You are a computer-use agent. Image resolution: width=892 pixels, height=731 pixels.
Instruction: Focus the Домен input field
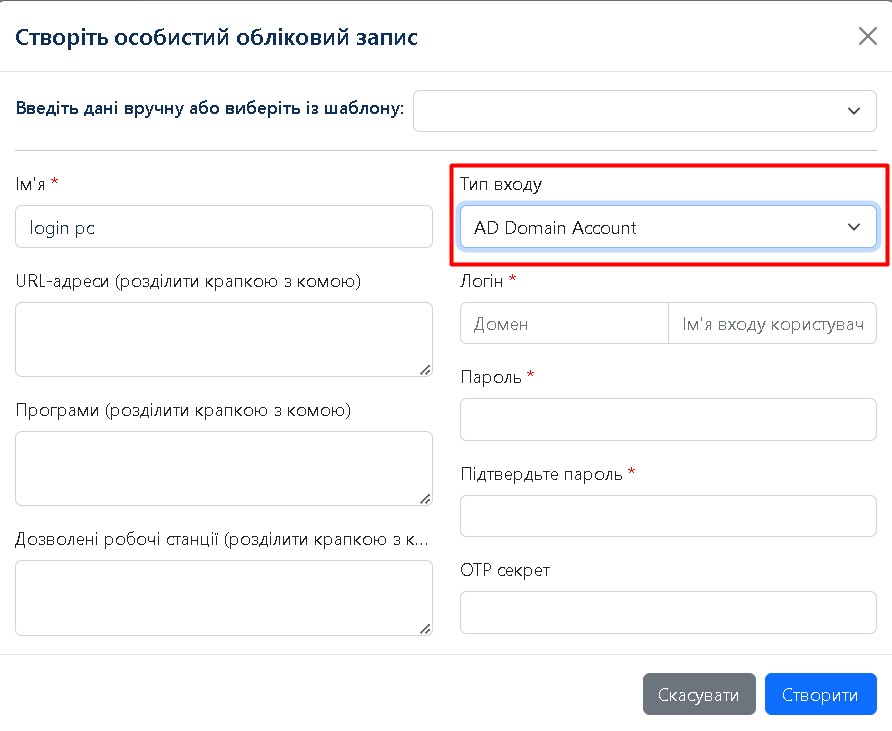pos(564,324)
